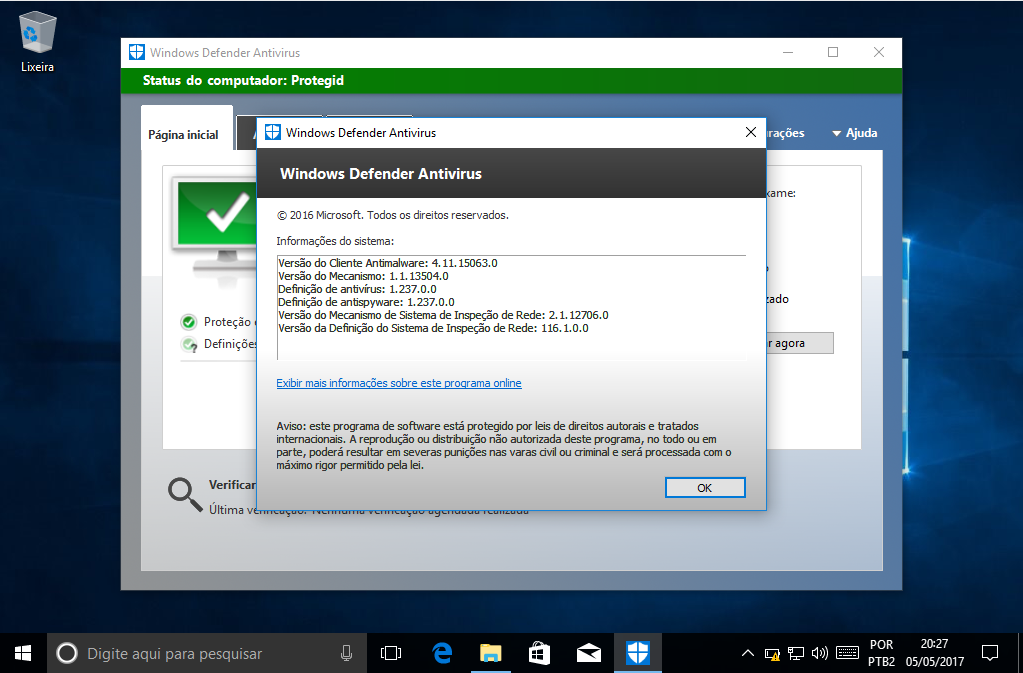The width and height of the screenshot is (1023, 673).
Task: Click the green check icon beside Proteção
Action: 189,322
